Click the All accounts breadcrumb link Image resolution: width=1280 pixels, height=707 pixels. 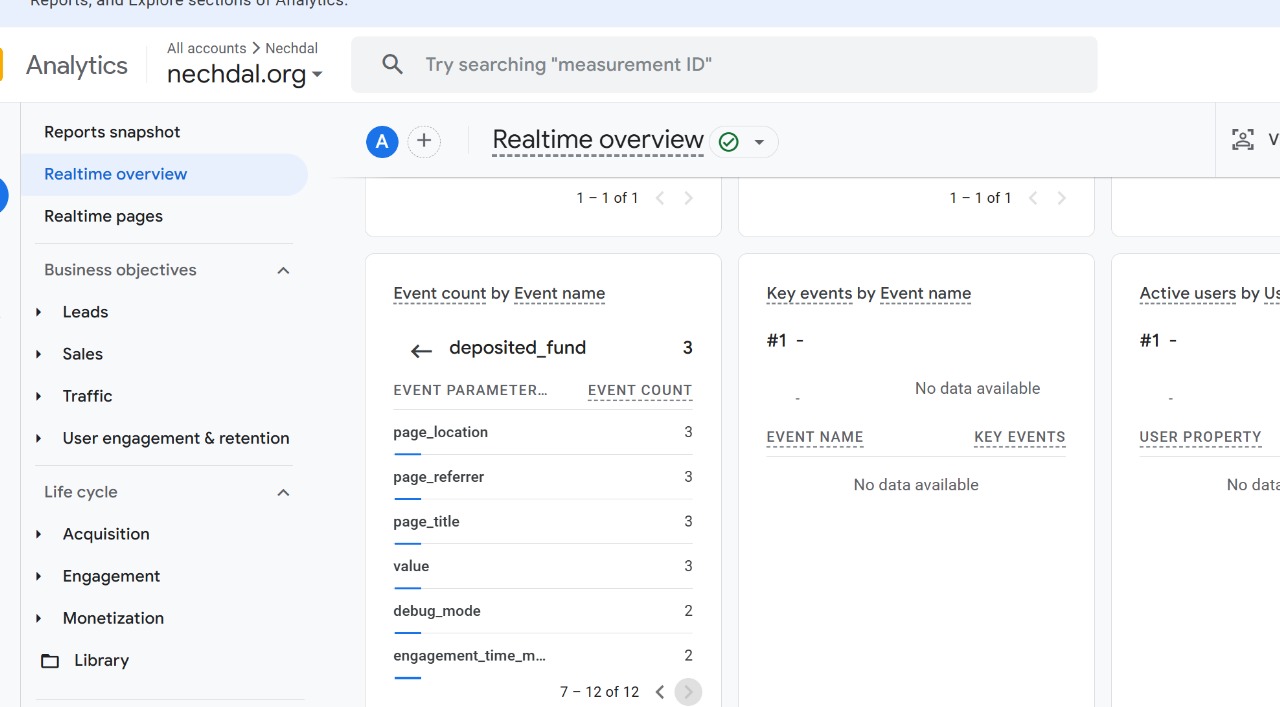[x=206, y=48]
